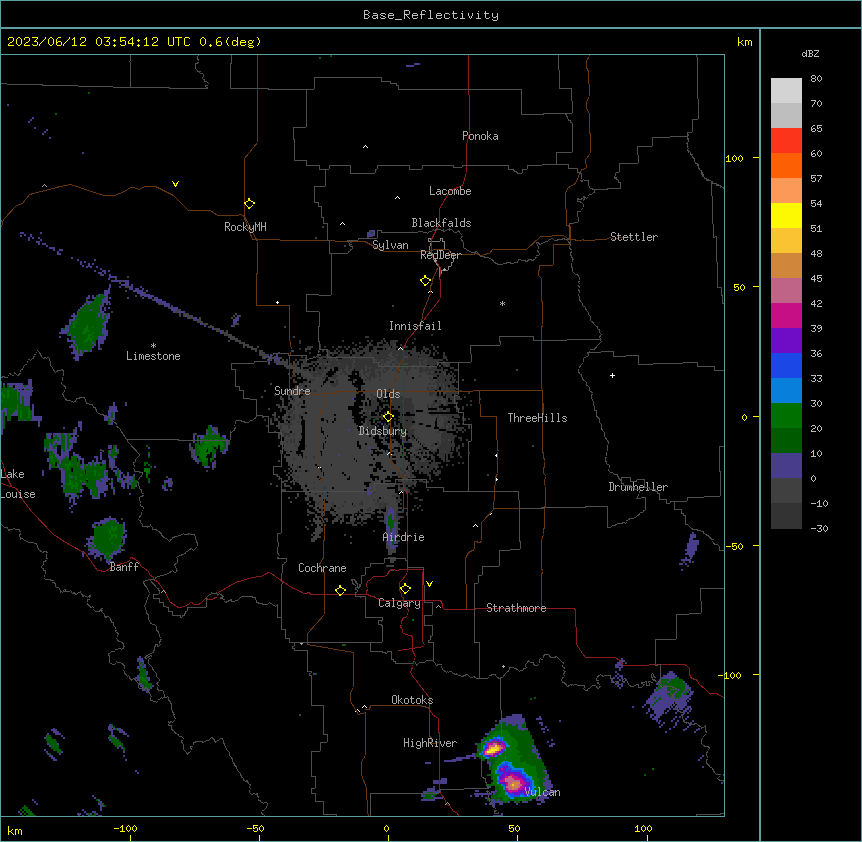
Task: Select the Drumheller label
Action: click(x=638, y=487)
